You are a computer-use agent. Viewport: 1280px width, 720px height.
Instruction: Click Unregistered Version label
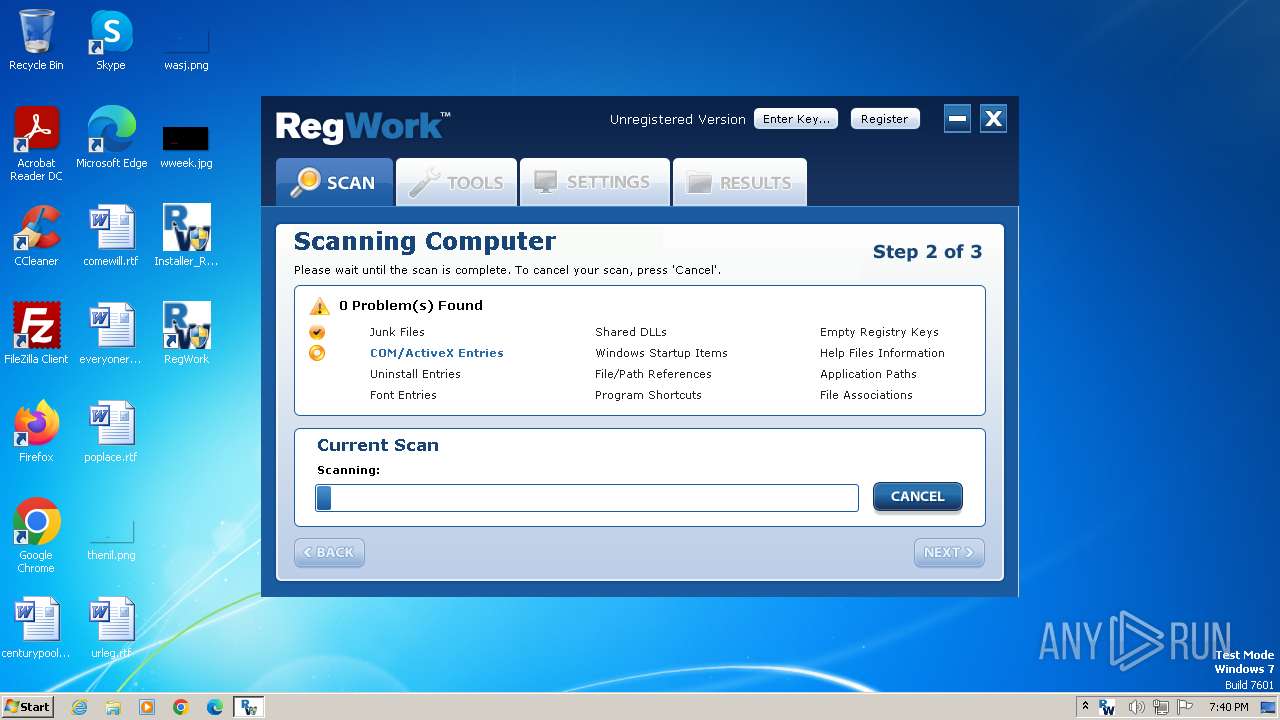[678, 119]
